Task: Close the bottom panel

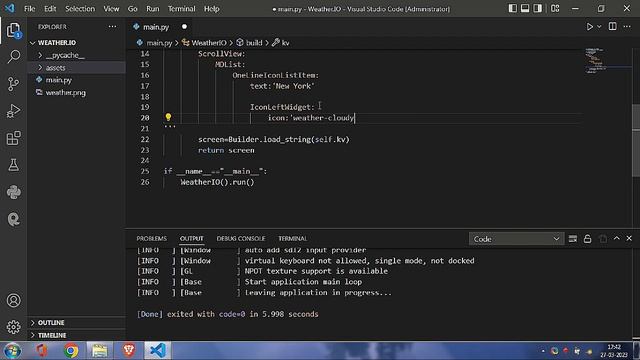Action: [x=629, y=238]
